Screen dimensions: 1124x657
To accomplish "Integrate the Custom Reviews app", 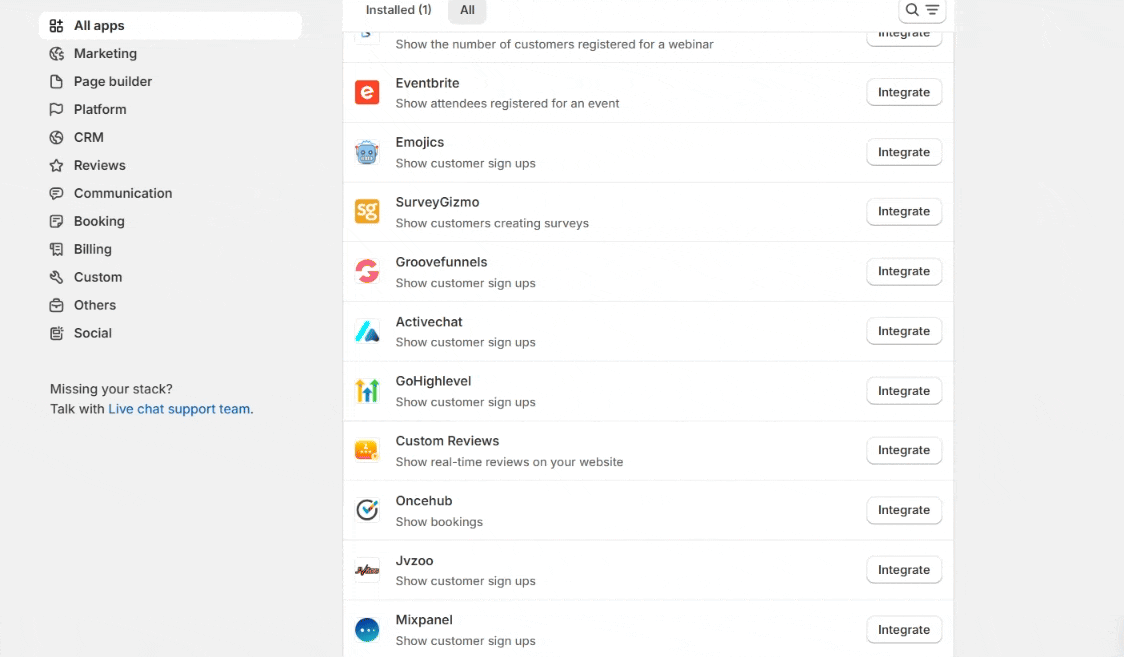I will click(904, 450).
